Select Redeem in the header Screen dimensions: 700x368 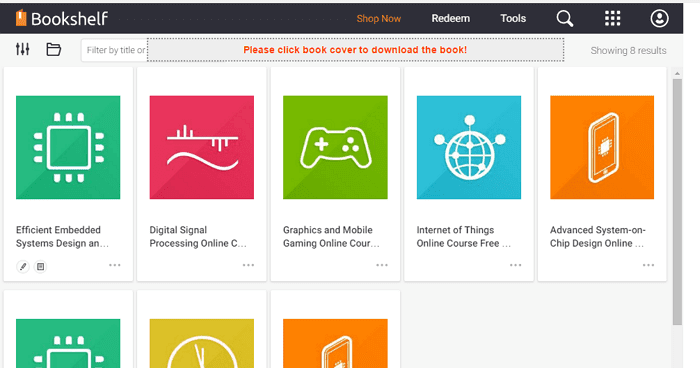coord(450,18)
